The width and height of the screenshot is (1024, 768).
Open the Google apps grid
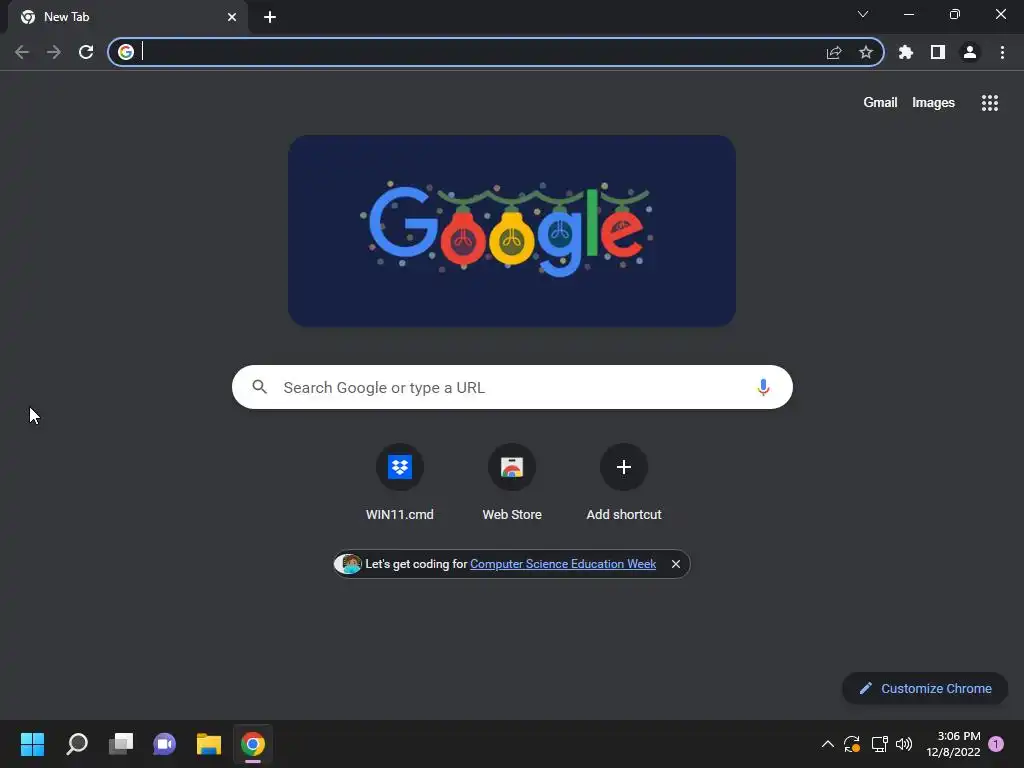(990, 103)
